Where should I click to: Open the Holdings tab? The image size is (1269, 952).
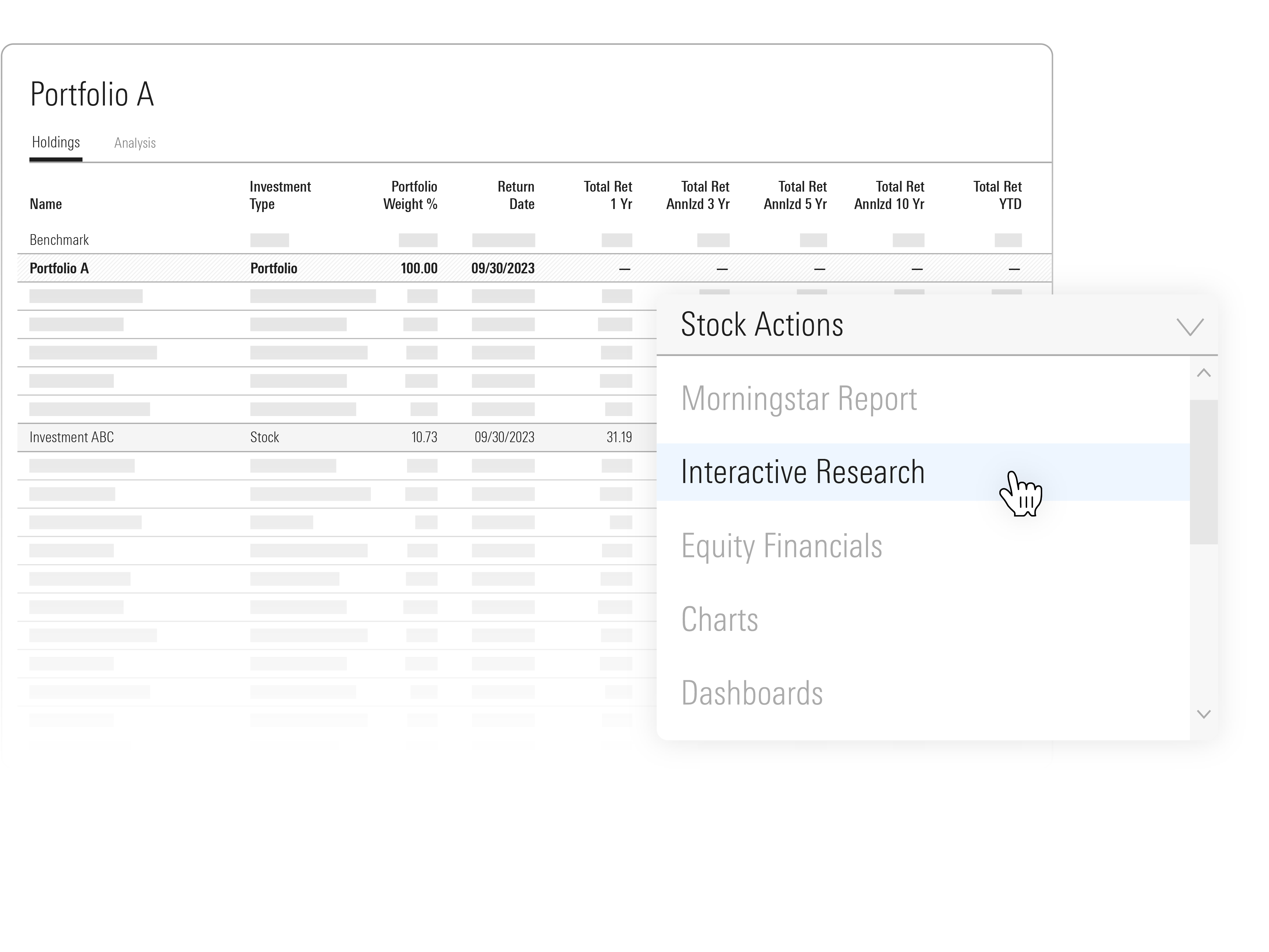pyautogui.click(x=56, y=142)
